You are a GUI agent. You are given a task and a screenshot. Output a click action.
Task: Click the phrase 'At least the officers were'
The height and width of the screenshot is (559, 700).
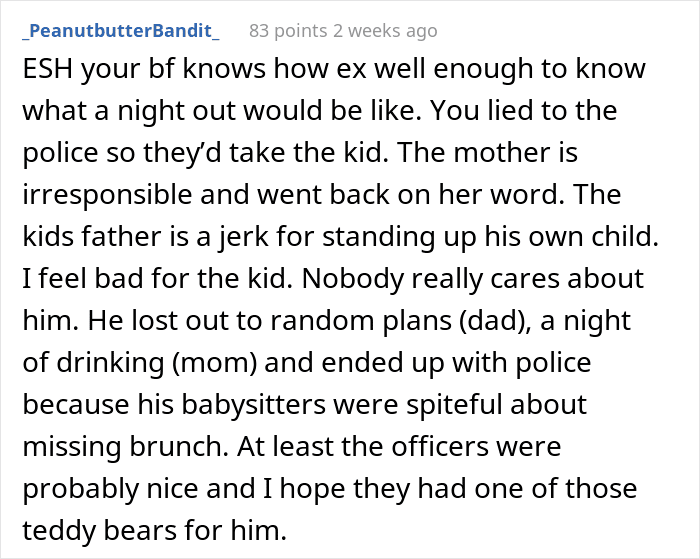[399, 446]
